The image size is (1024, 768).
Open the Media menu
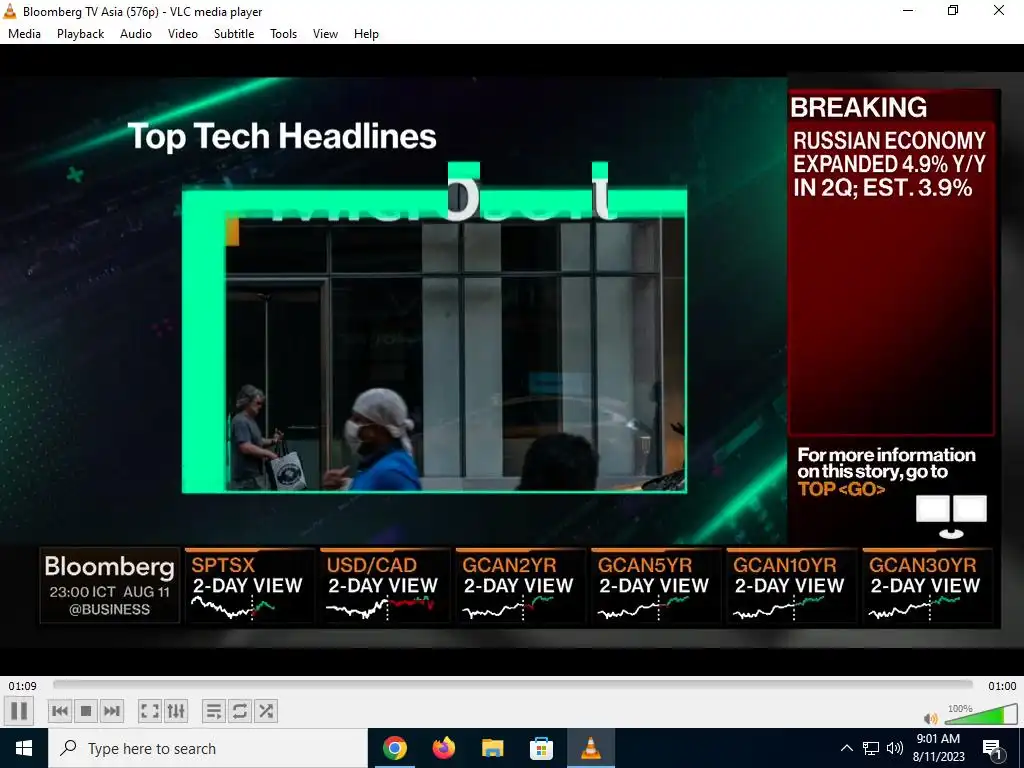pyautogui.click(x=24, y=34)
